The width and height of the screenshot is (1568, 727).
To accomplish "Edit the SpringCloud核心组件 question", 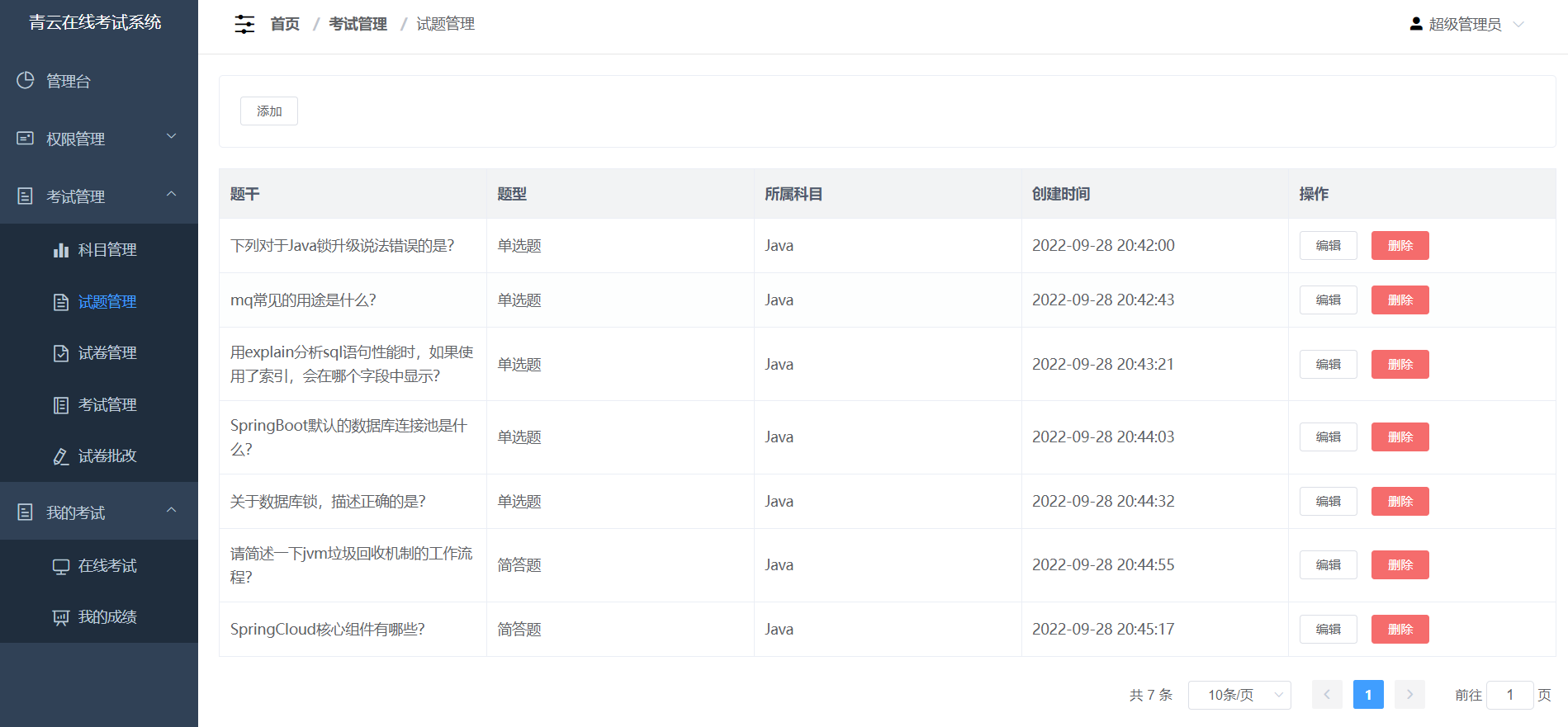I will coord(1328,629).
